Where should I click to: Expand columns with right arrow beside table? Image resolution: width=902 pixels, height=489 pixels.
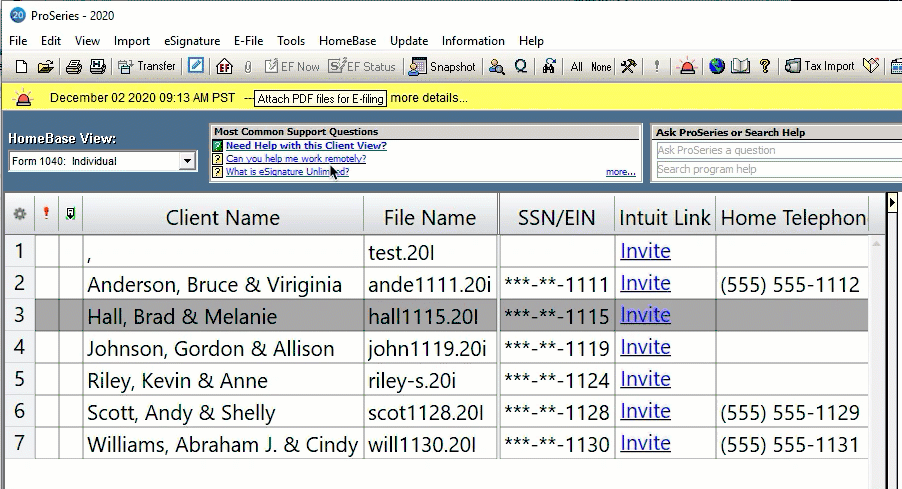(x=892, y=203)
